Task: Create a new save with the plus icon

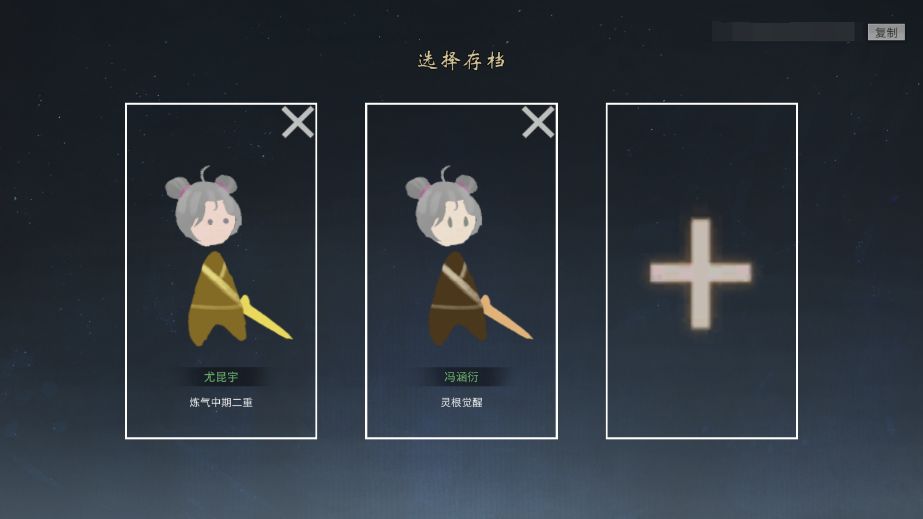Action: pyautogui.click(x=700, y=274)
